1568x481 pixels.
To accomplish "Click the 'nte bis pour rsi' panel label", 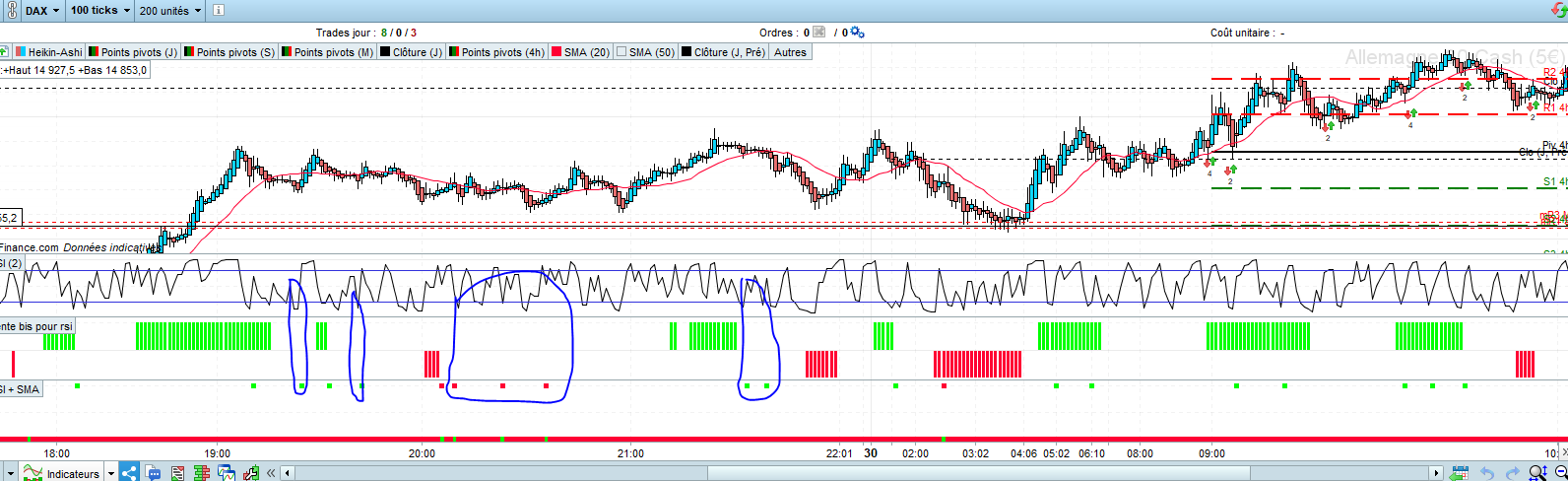I will (x=36, y=326).
